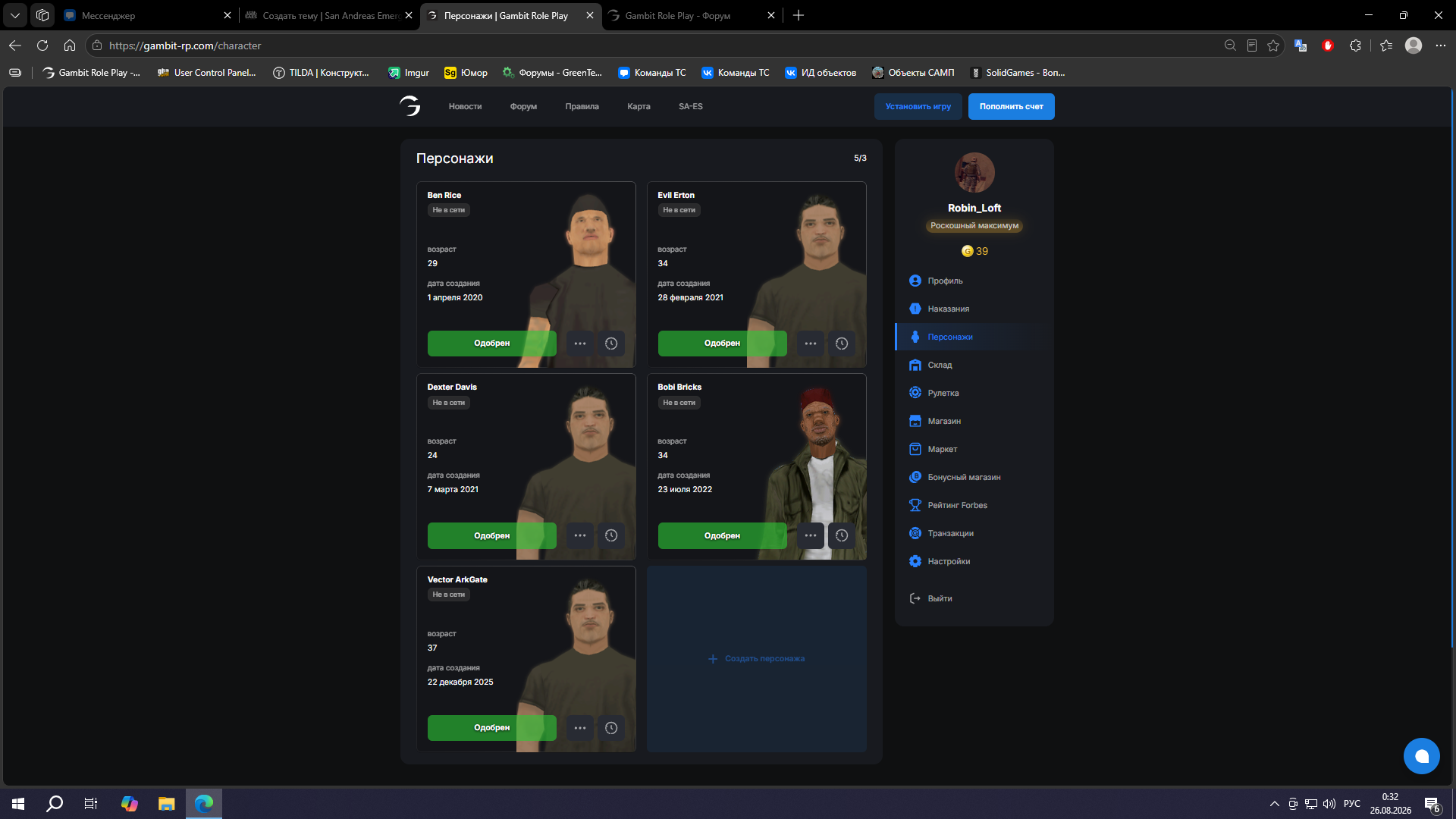Image resolution: width=1456 pixels, height=819 pixels.
Task: Click the address bar URL
Action: [x=185, y=45]
